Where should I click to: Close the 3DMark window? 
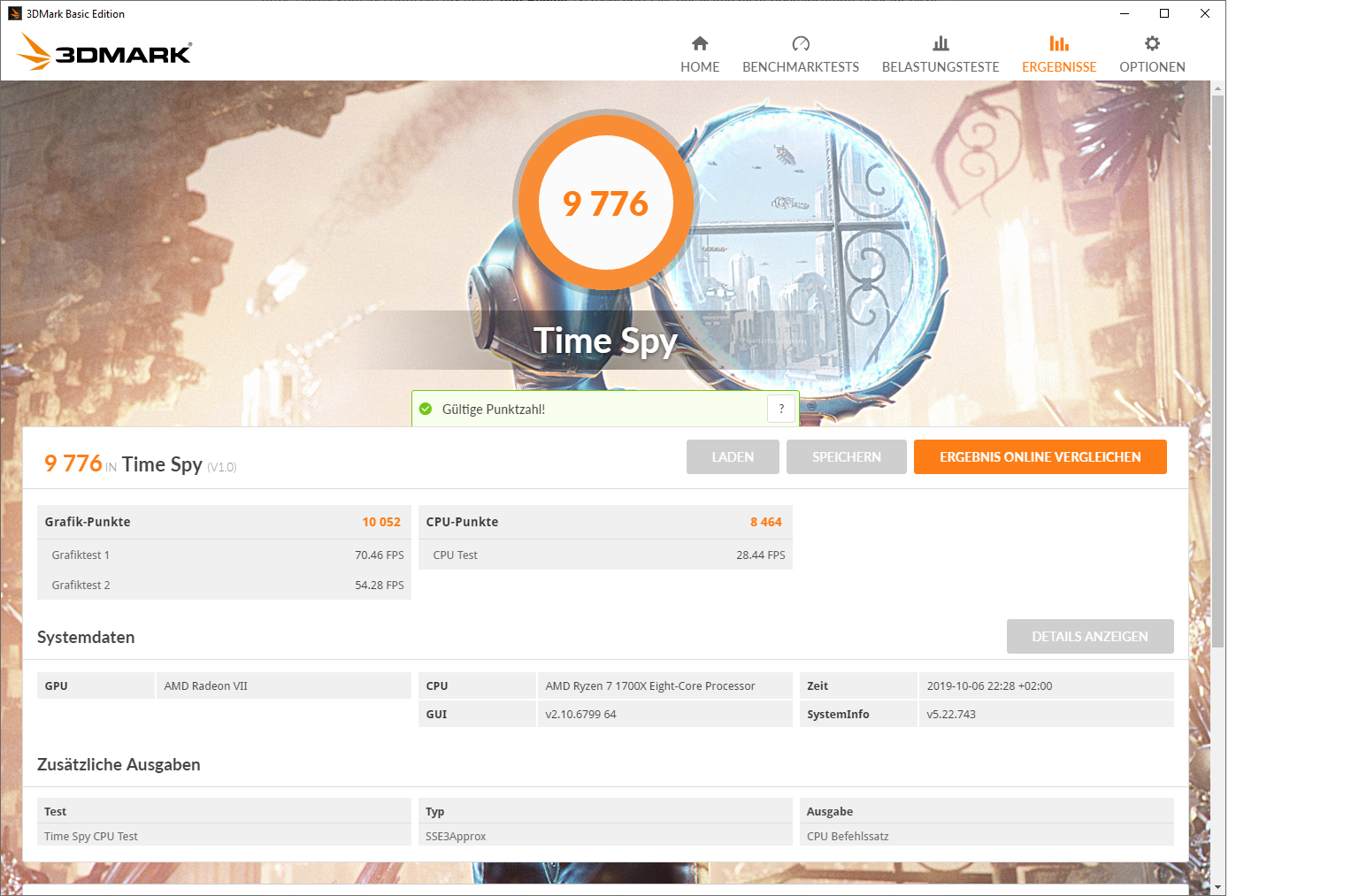[x=1205, y=13]
